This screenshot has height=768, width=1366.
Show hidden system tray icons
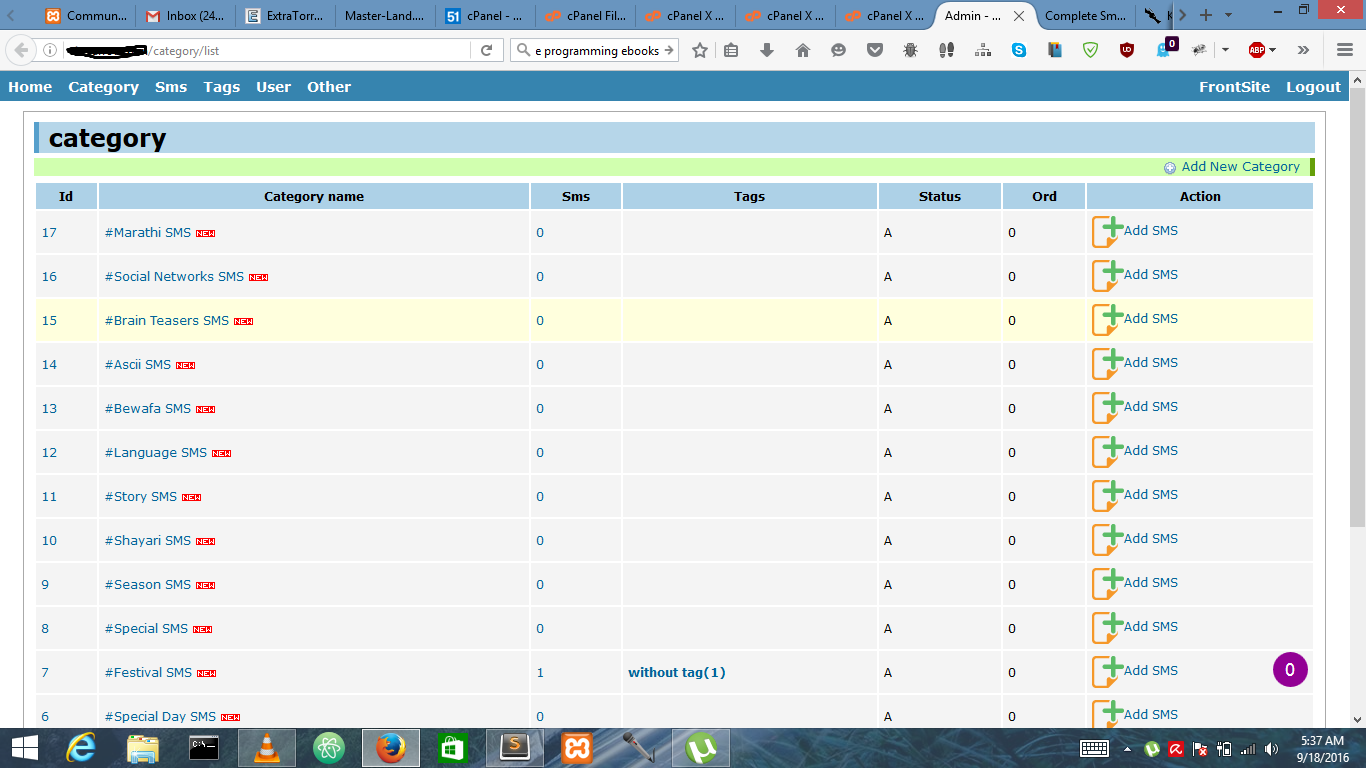pyautogui.click(x=1128, y=748)
